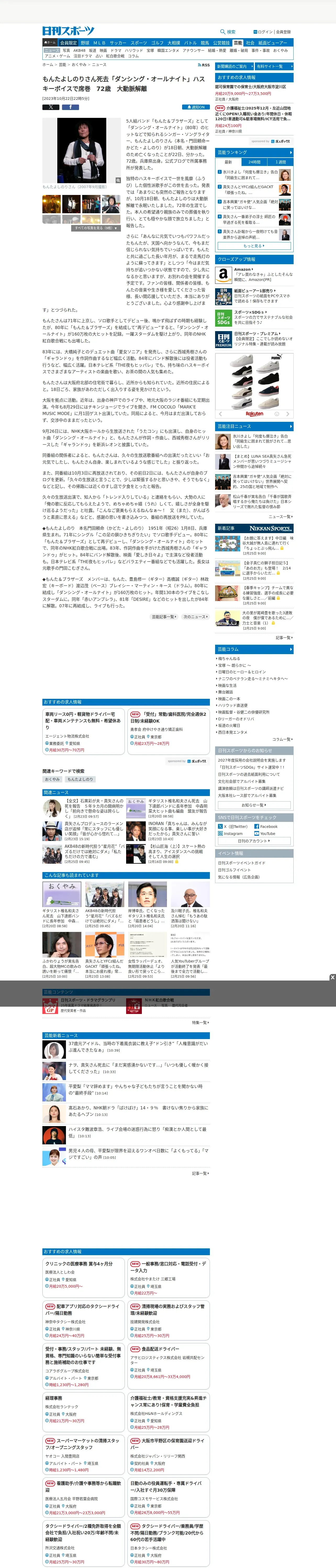Share article on Facebook button
This screenshot has height=1568, width=336.
(x=70, y=107)
